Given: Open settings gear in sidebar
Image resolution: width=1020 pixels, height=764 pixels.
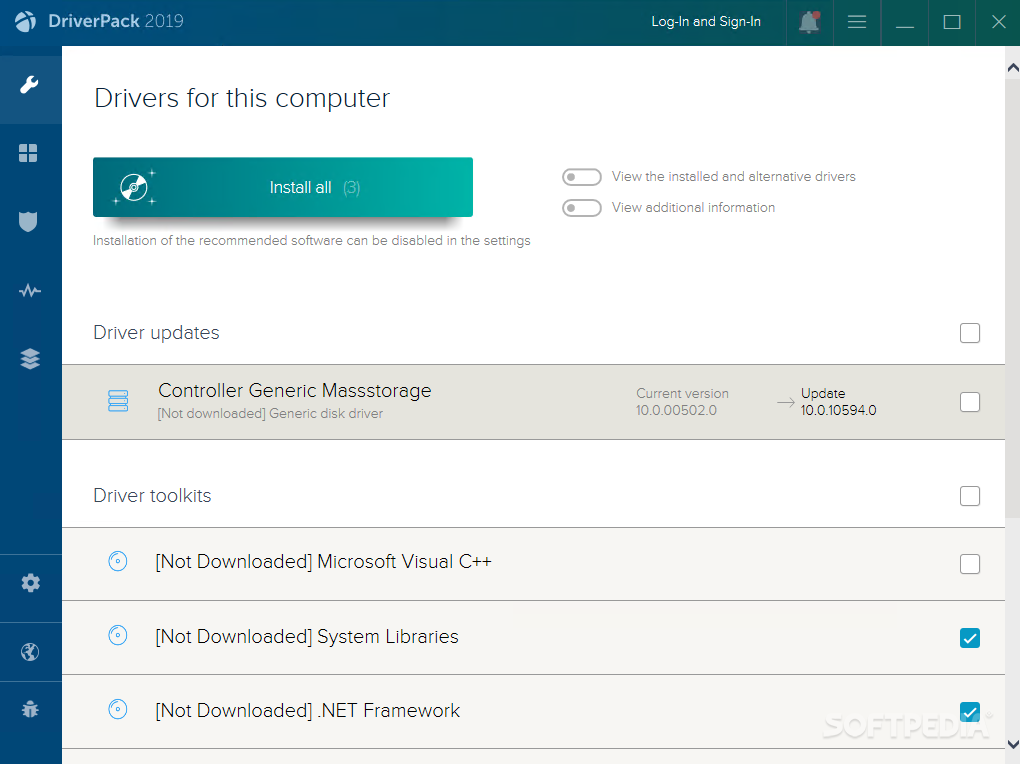Looking at the screenshot, I should pyautogui.click(x=30, y=583).
